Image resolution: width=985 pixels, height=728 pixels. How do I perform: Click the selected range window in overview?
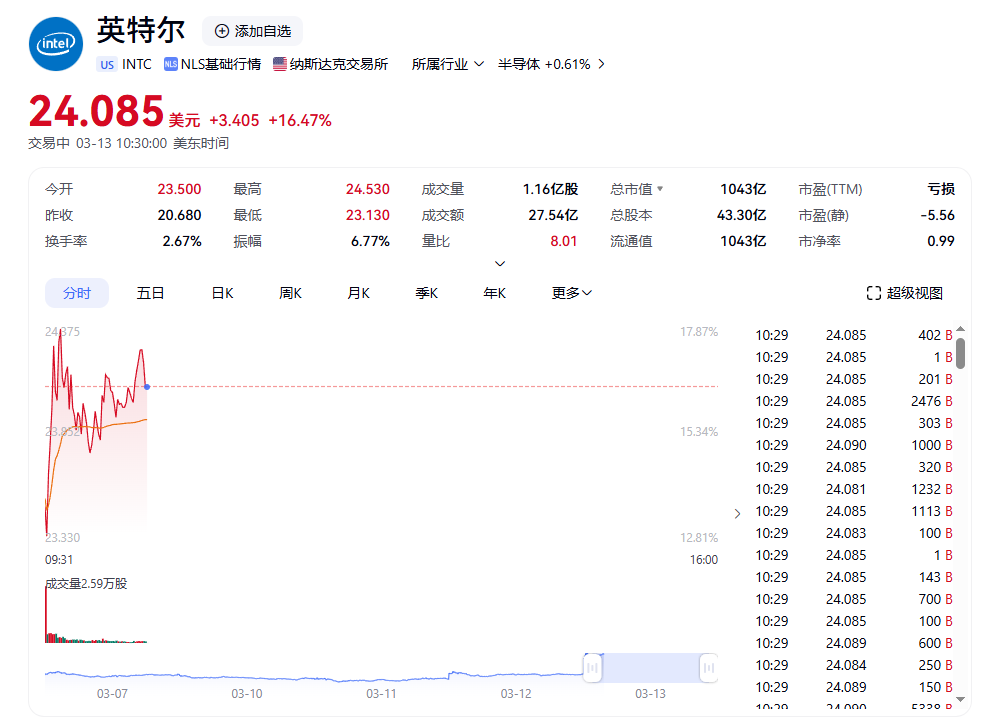650,668
